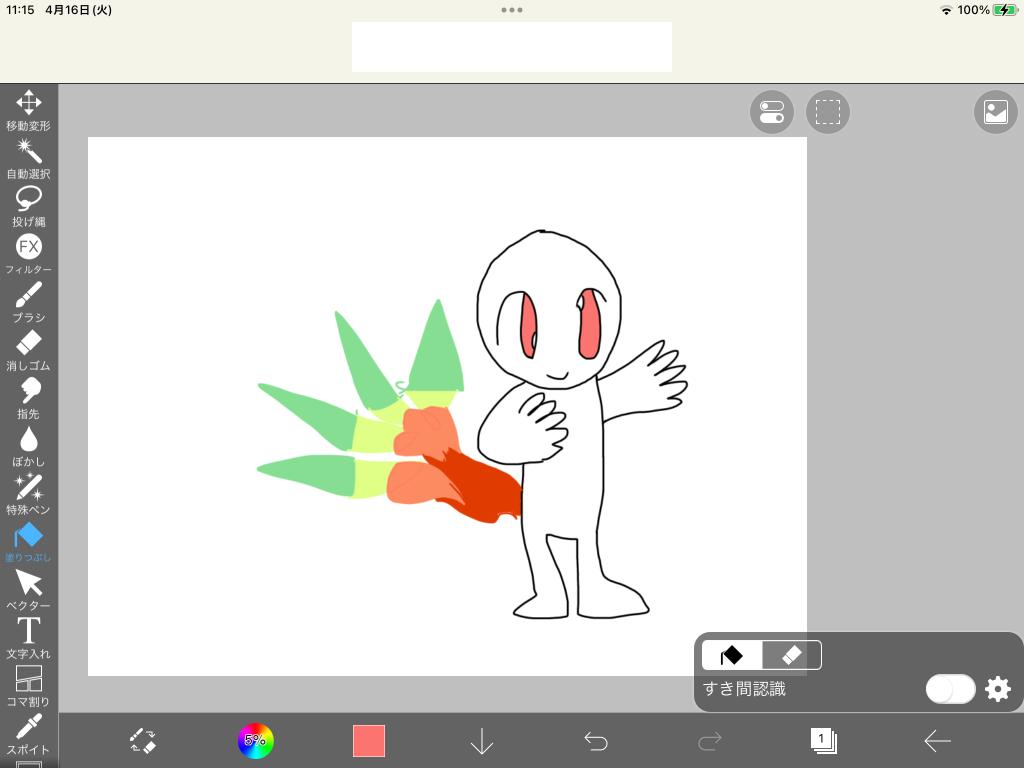
Task: Toggle the すき間認識 gap recognition switch
Action: click(x=950, y=689)
